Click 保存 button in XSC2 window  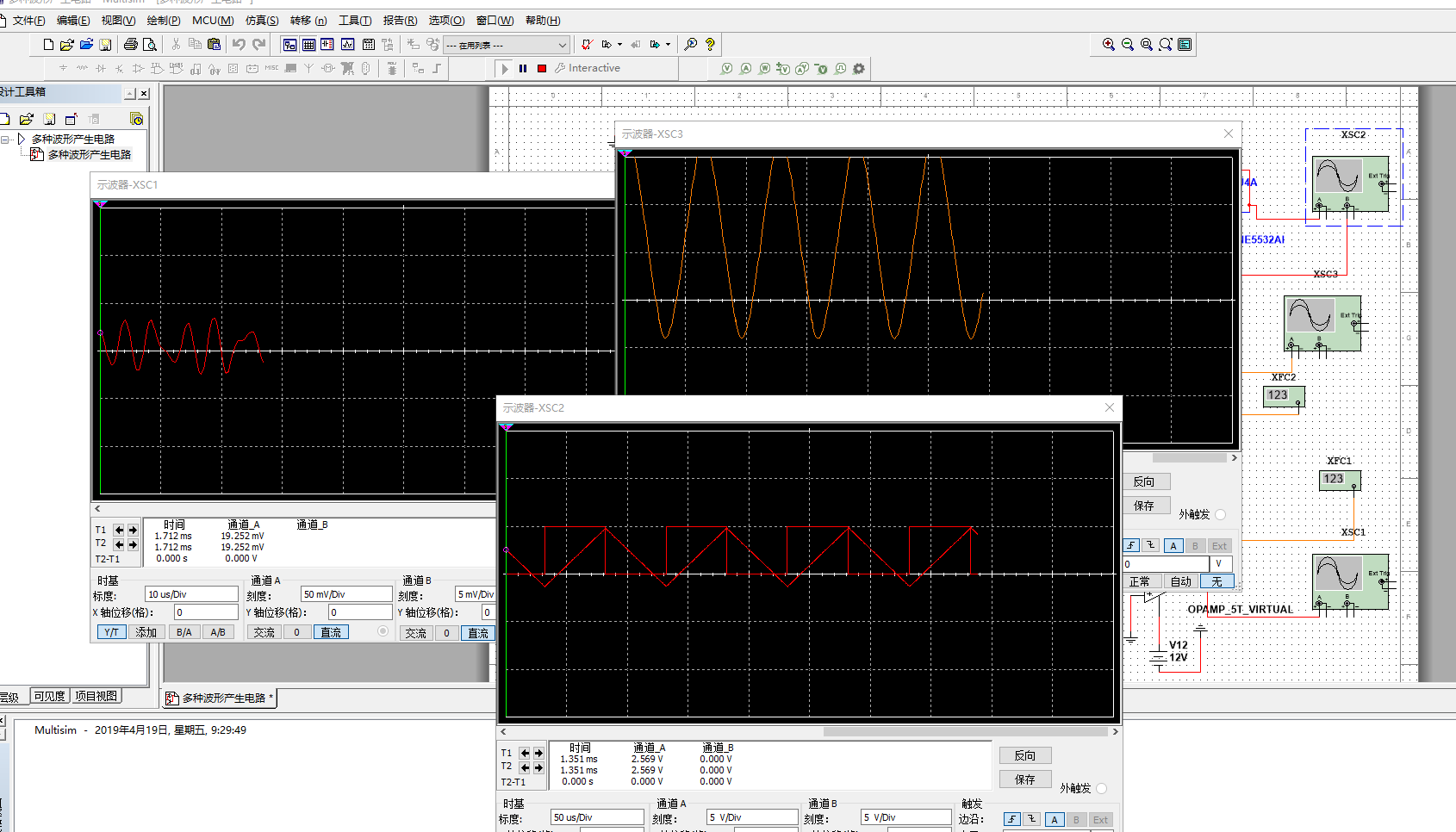coord(1025,779)
